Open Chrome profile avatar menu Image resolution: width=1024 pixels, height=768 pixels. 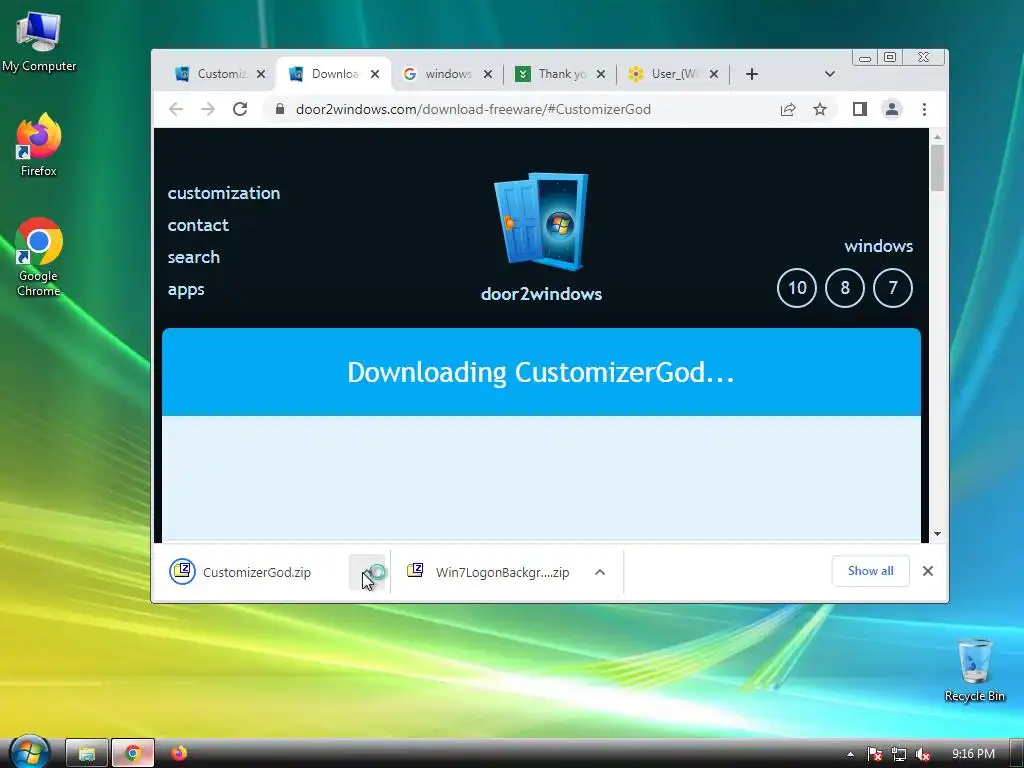tap(892, 109)
